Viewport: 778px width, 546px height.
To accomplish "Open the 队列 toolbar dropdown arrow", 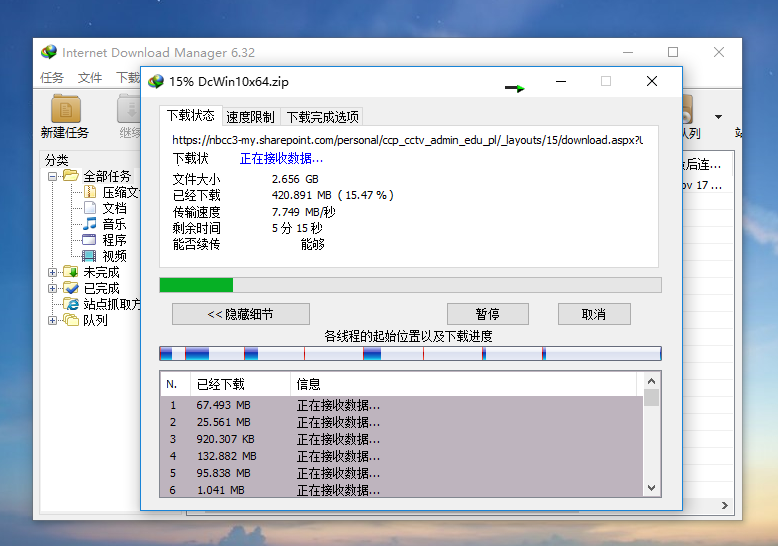I will coord(718,115).
